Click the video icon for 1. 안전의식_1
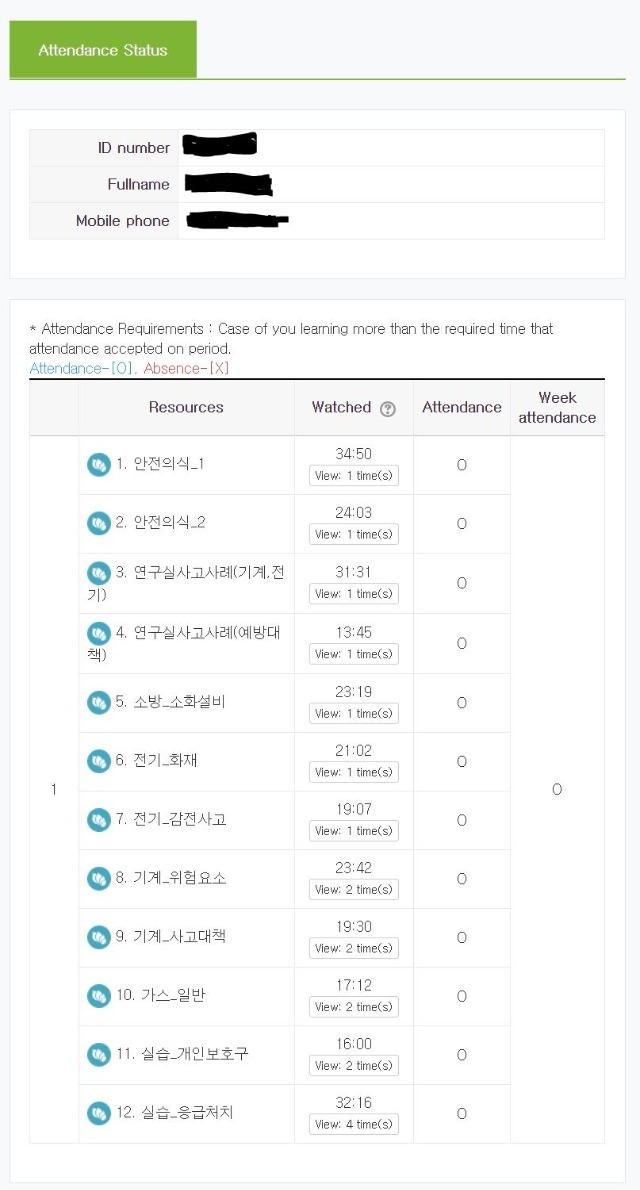The height and width of the screenshot is (1190, 640). (x=99, y=465)
